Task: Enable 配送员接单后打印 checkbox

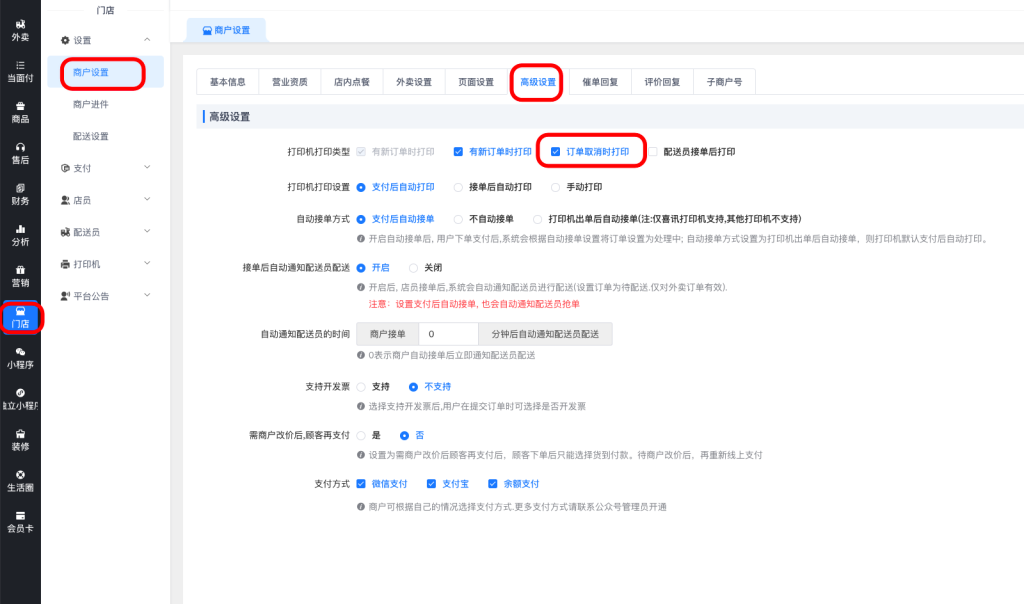Action: click(x=654, y=152)
